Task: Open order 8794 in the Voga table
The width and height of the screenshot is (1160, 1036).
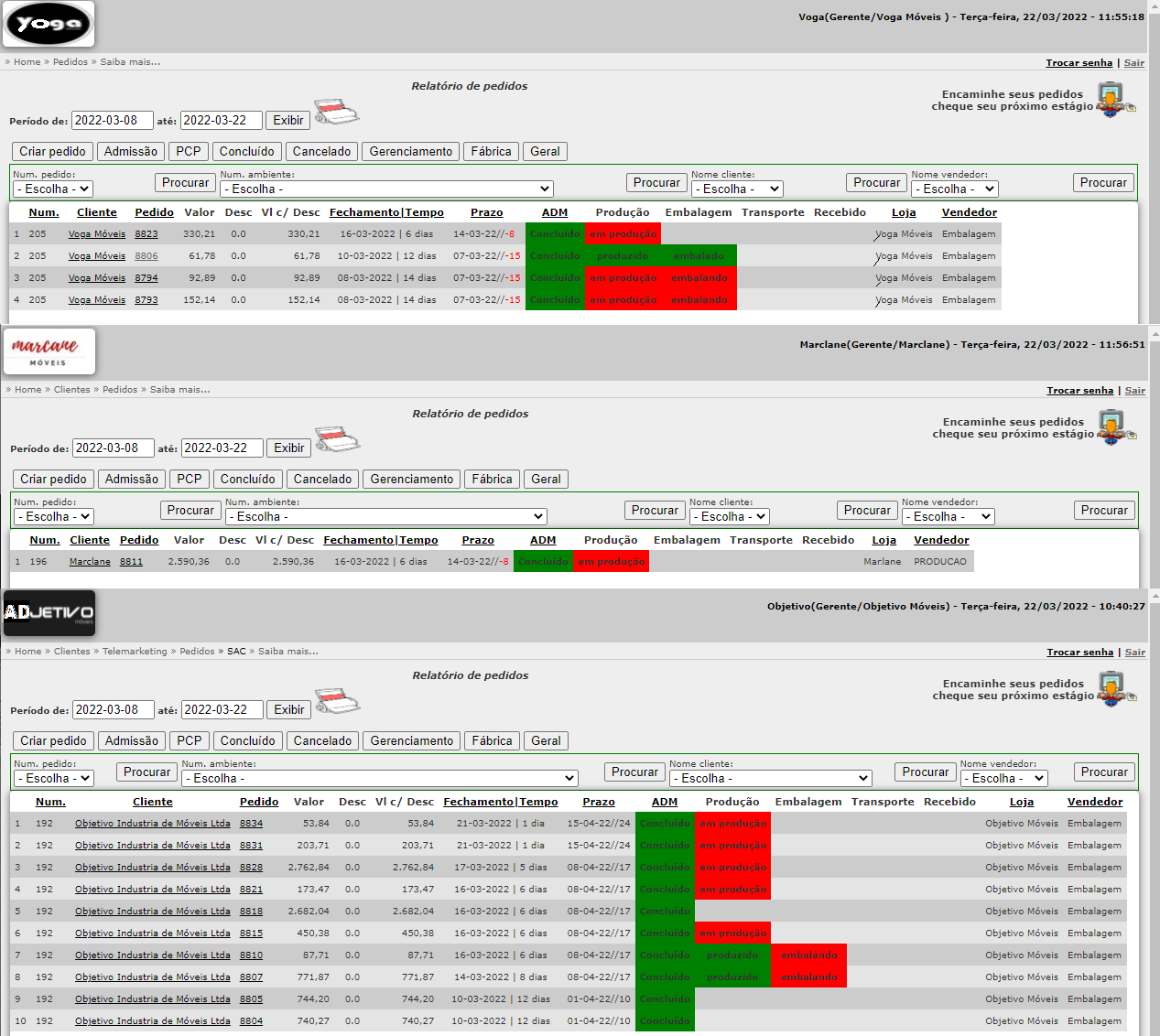Action: 146,278
